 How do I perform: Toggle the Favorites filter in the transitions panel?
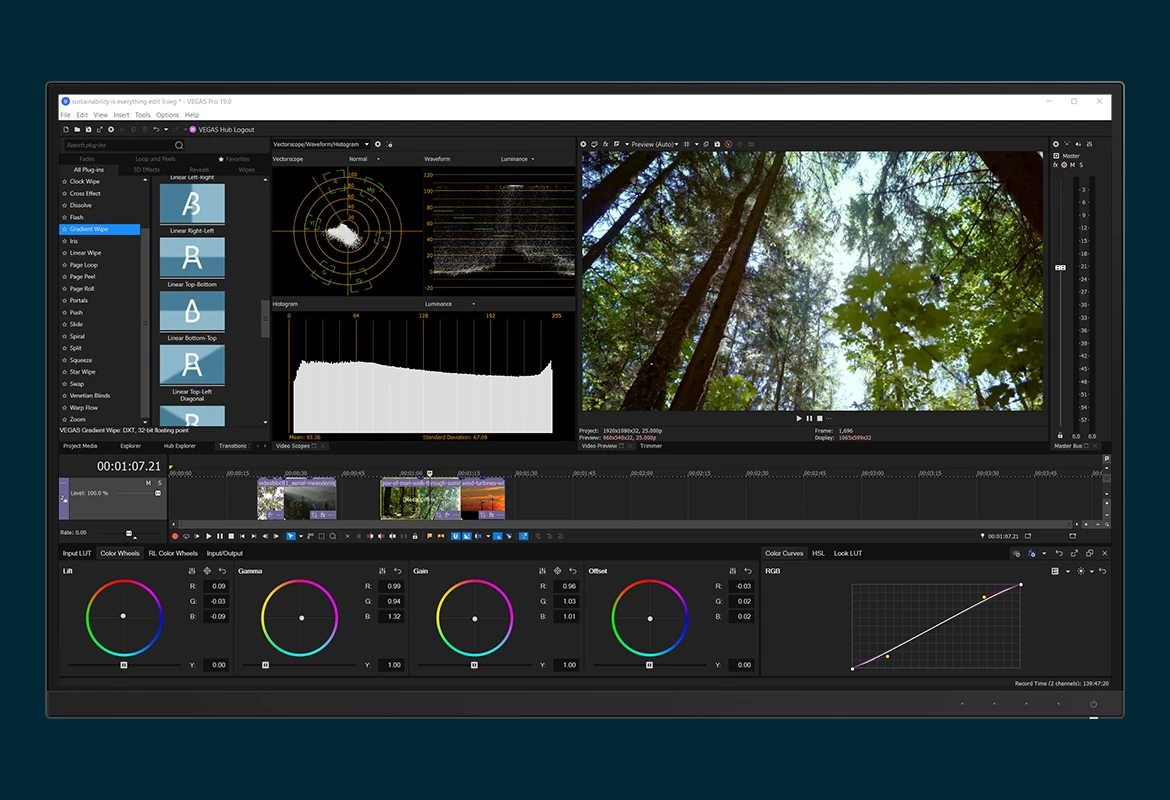click(x=232, y=159)
